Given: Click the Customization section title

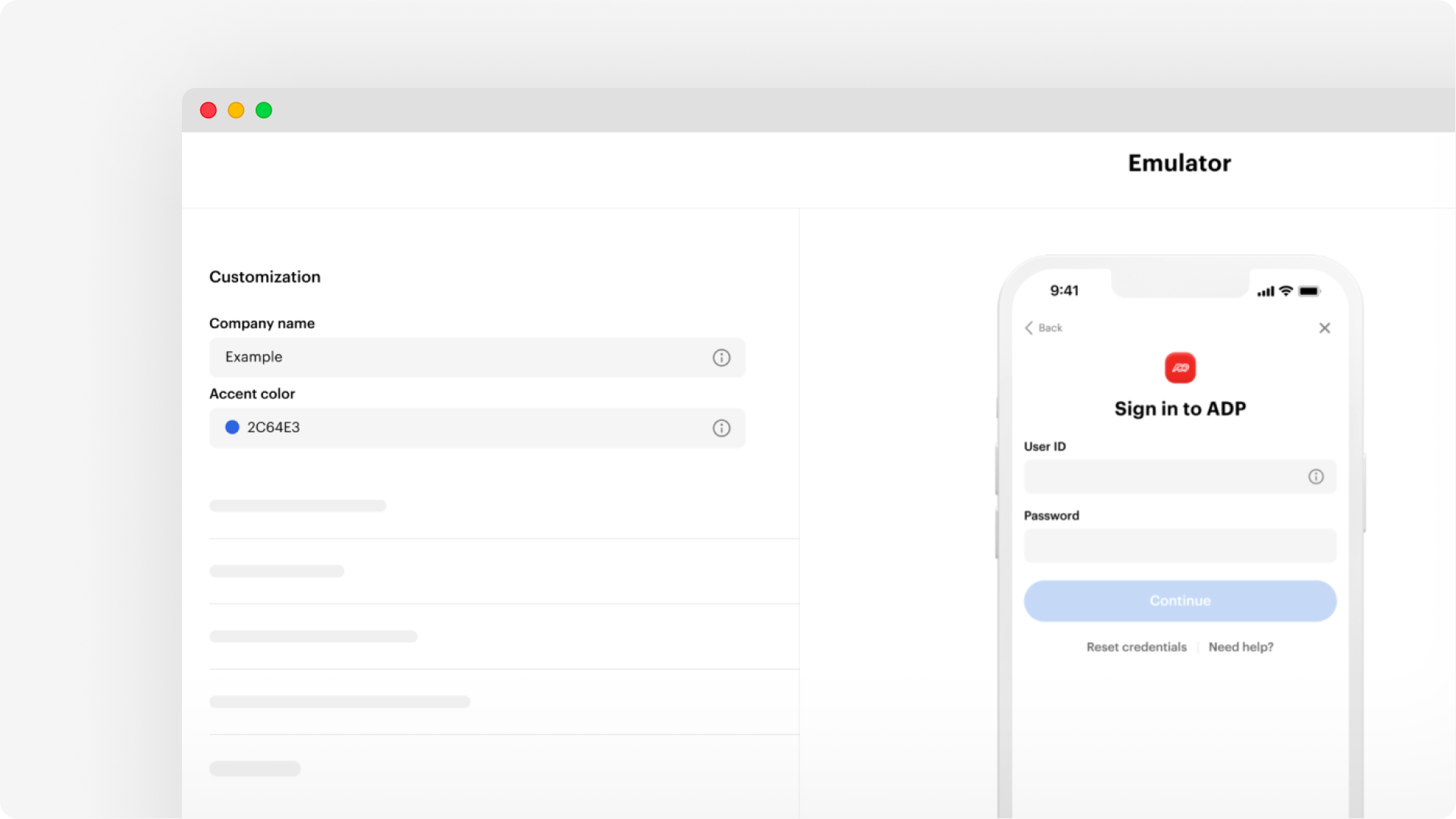Looking at the screenshot, I should click(x=265, y=277).
